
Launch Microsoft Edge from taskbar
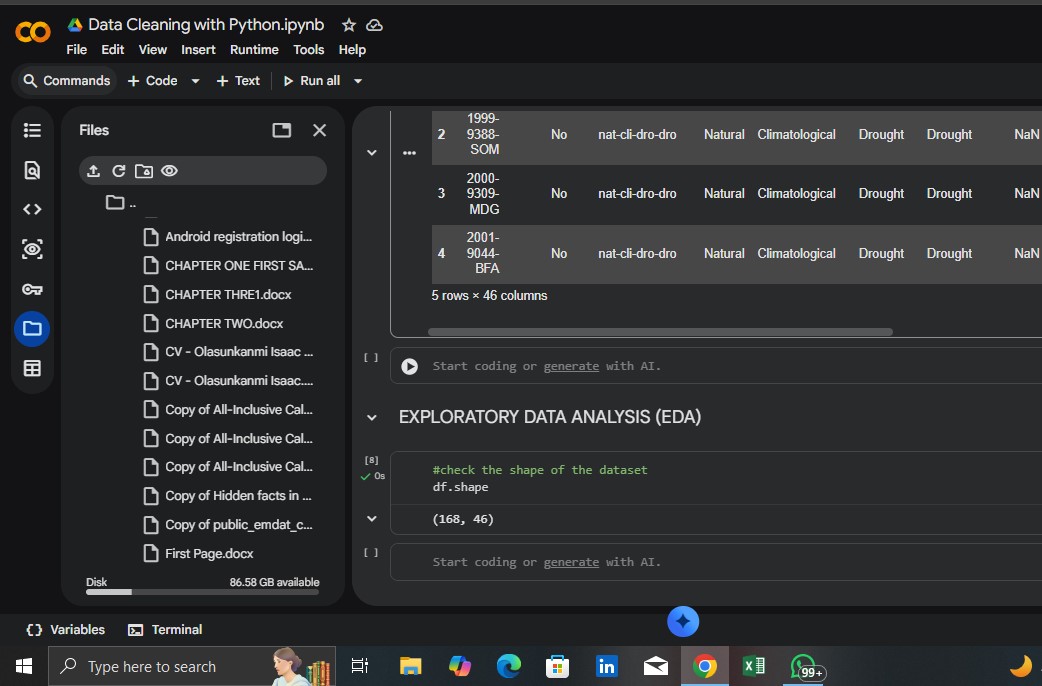509,666
